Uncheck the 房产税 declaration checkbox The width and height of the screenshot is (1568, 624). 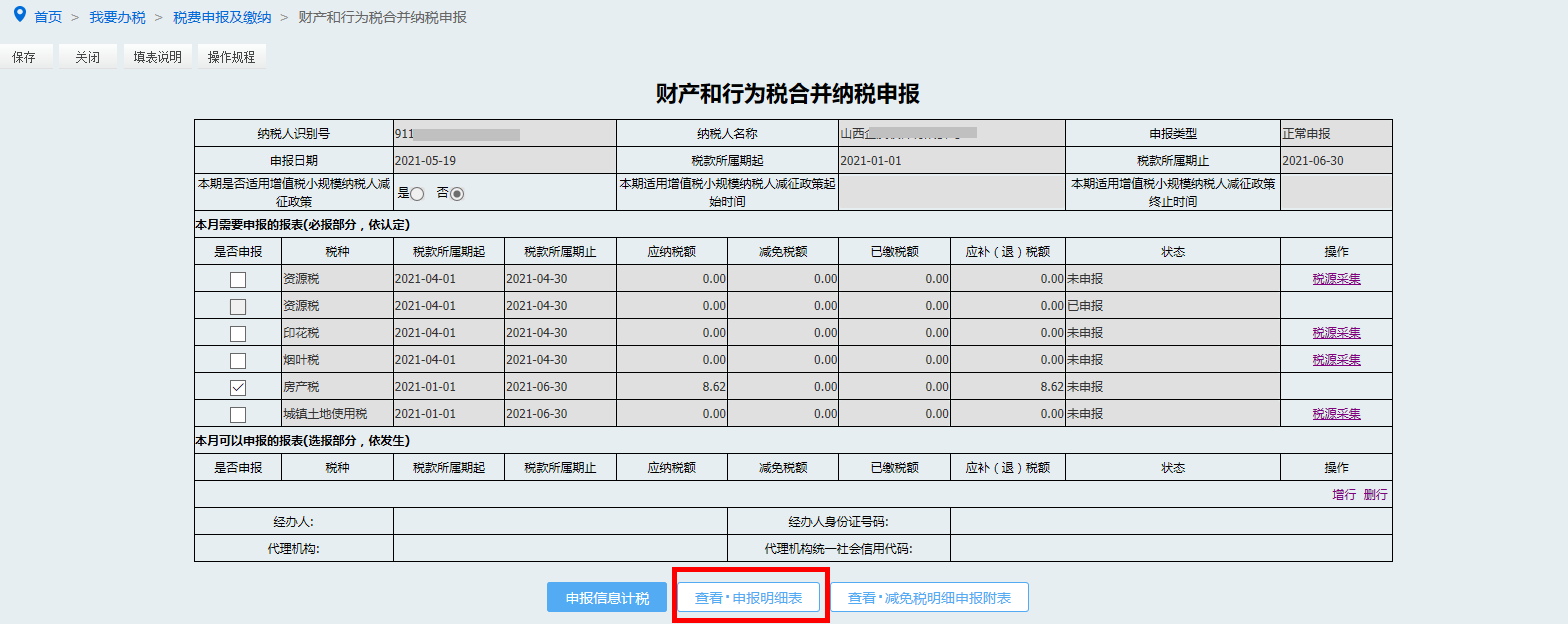pos(238,388)
